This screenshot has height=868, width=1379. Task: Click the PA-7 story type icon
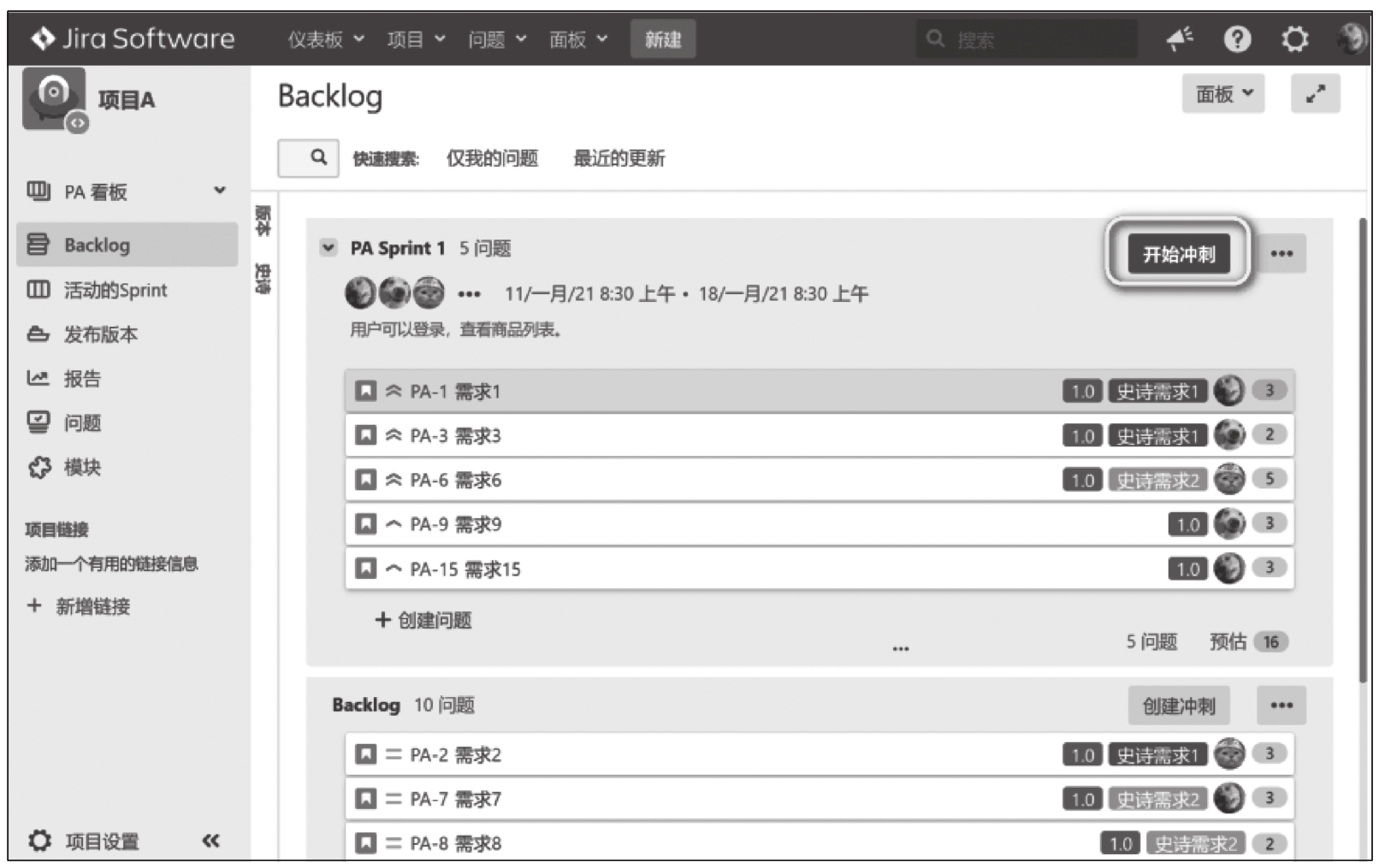coord(365,800)
